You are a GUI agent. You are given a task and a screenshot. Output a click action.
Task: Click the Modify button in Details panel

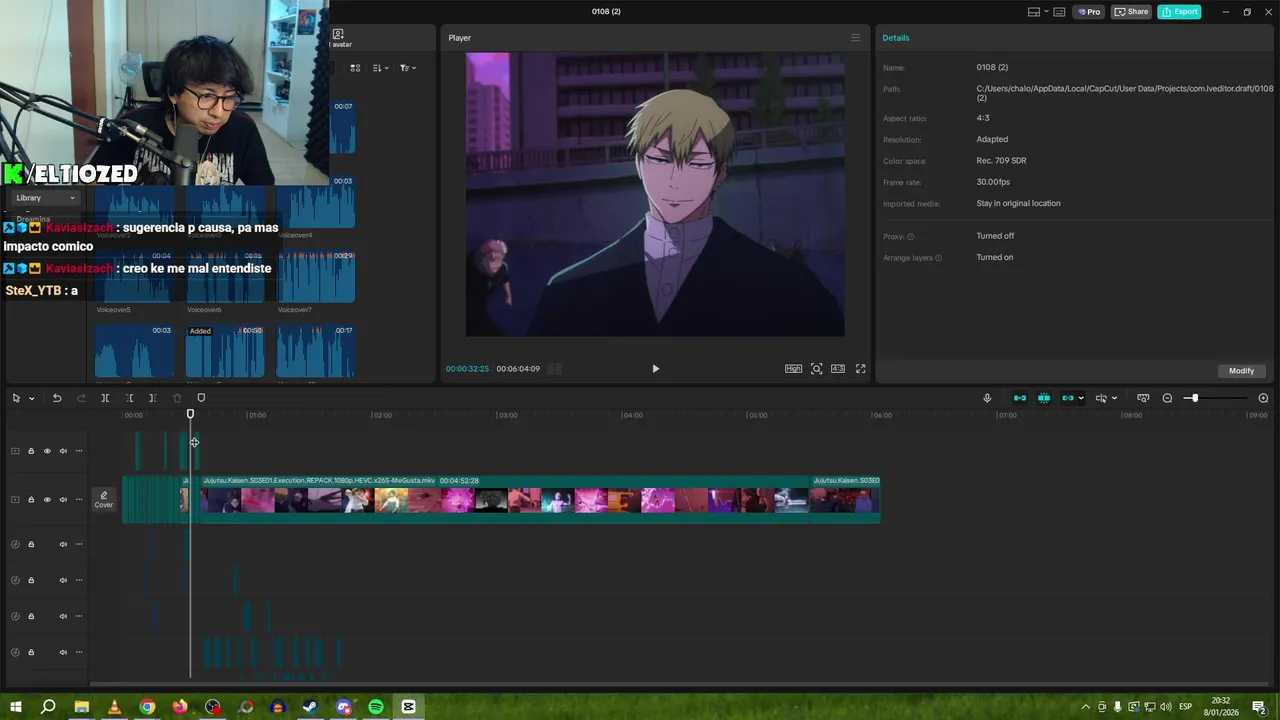coord(1241,371)
